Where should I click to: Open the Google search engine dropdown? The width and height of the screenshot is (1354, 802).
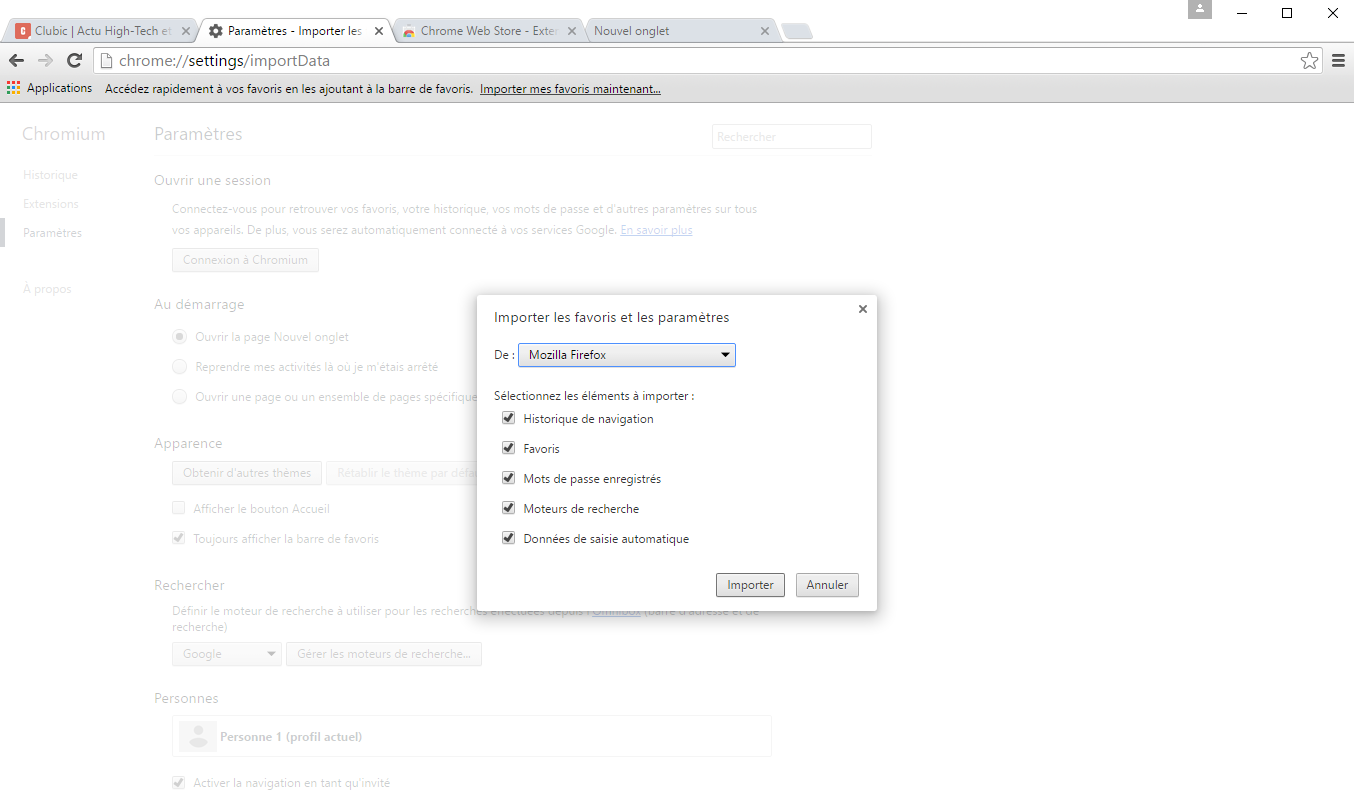227,654
